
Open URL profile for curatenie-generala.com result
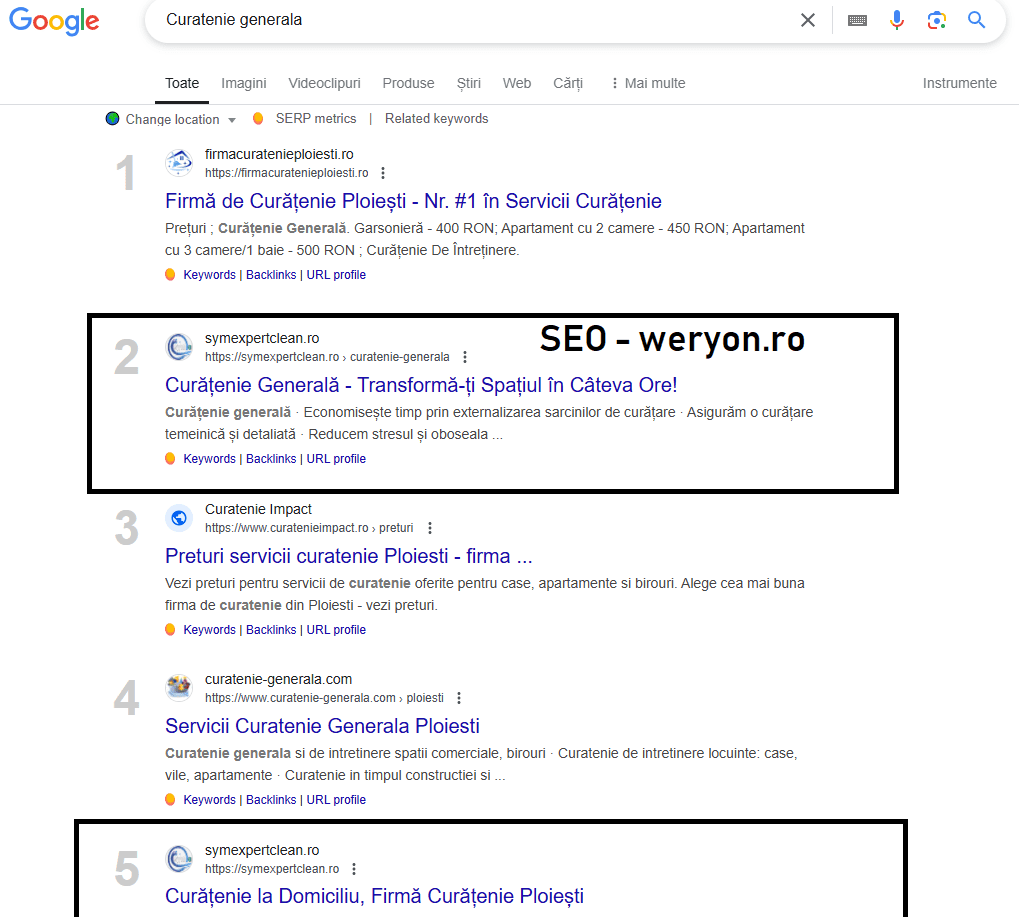pyautogui.click(x=336, y=799)
